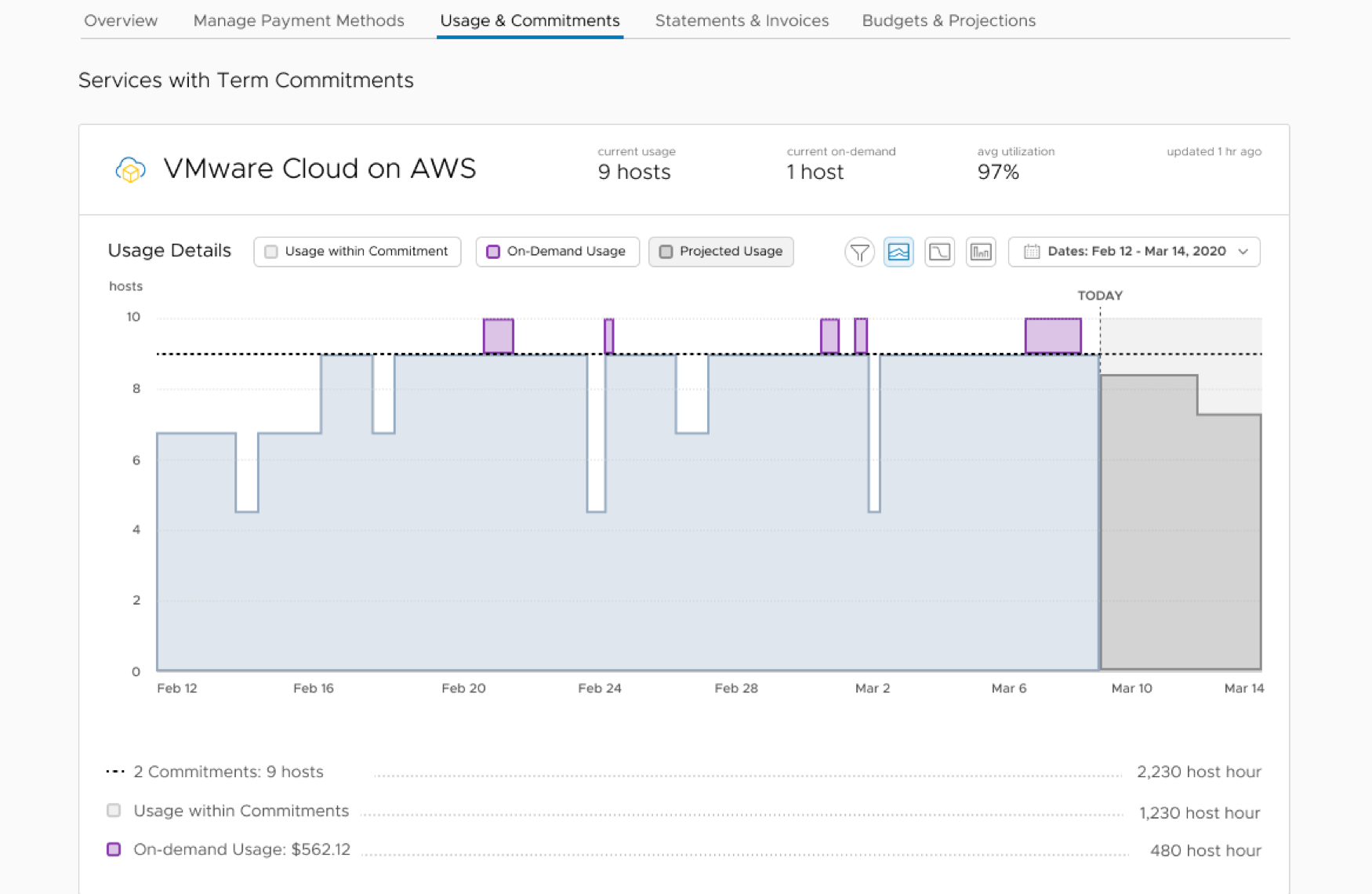Open the filter funnel icon
1372x894 pixels.
coord(859,252)
